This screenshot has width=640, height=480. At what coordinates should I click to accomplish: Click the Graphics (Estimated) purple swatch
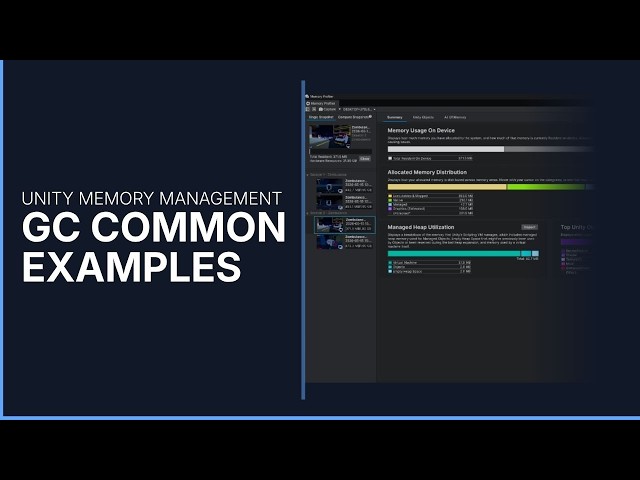click(x=390, y=209)
